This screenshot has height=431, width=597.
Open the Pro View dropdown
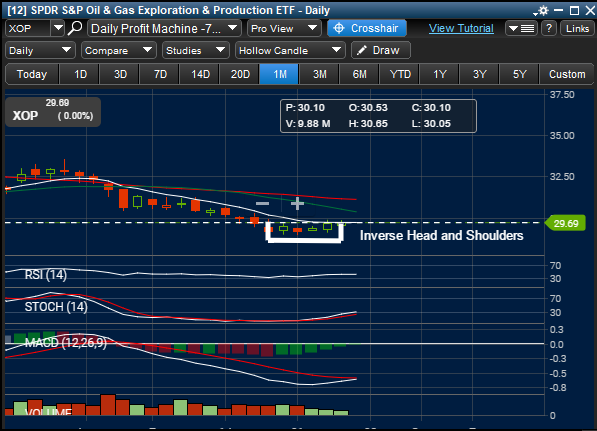click(x=284, y=29)
